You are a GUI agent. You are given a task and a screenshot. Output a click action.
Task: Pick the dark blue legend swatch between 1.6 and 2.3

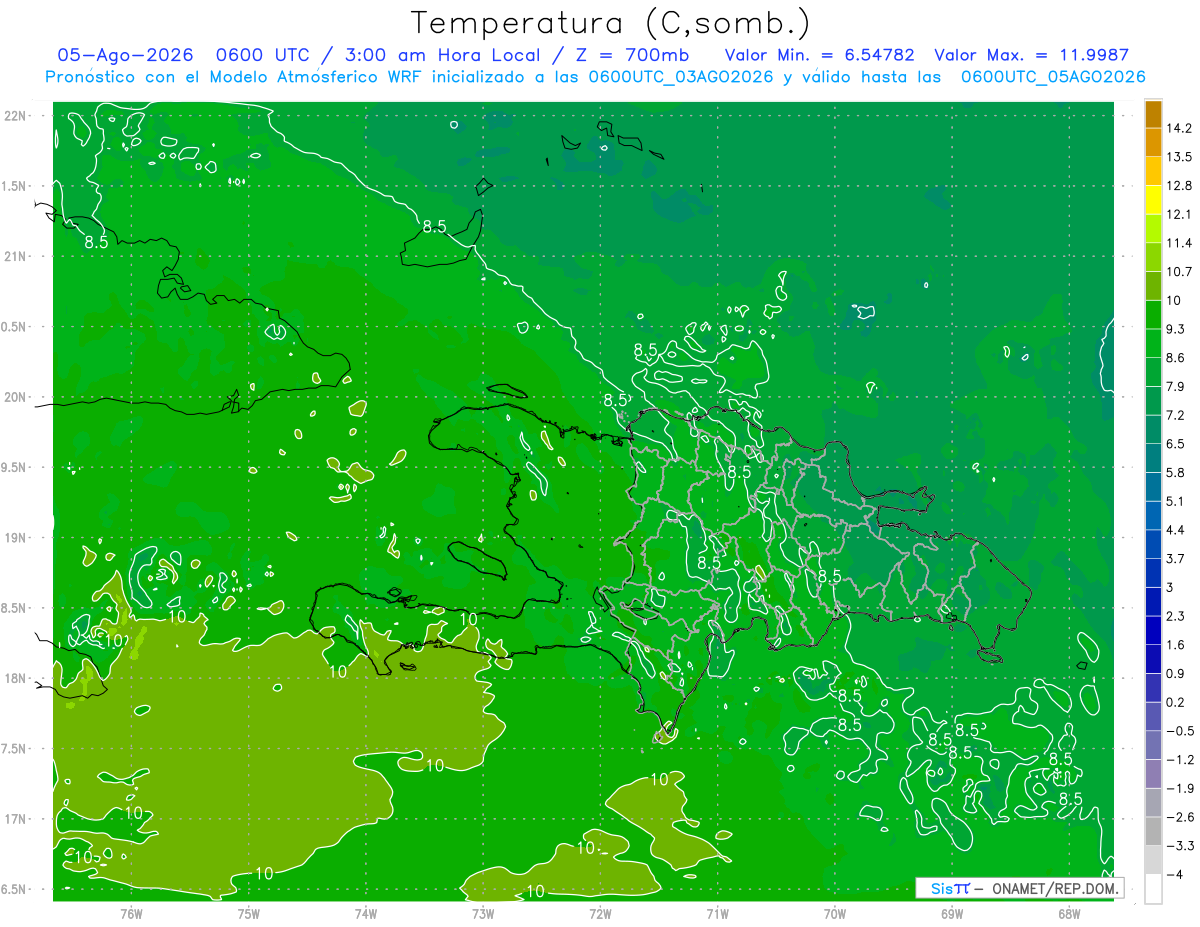1153,630
